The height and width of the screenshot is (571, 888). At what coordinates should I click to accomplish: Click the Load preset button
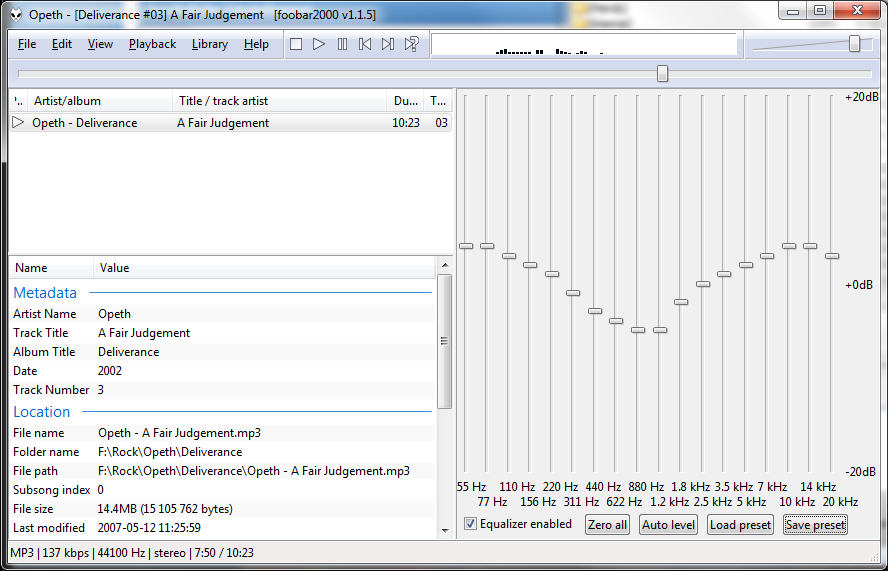point(740,525)
